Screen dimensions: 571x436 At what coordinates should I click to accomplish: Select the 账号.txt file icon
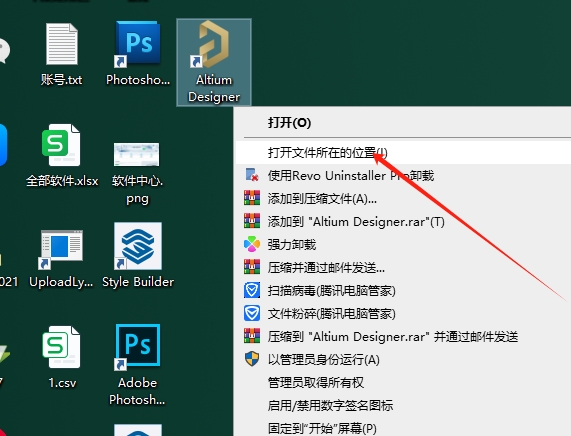coord(62,44)
